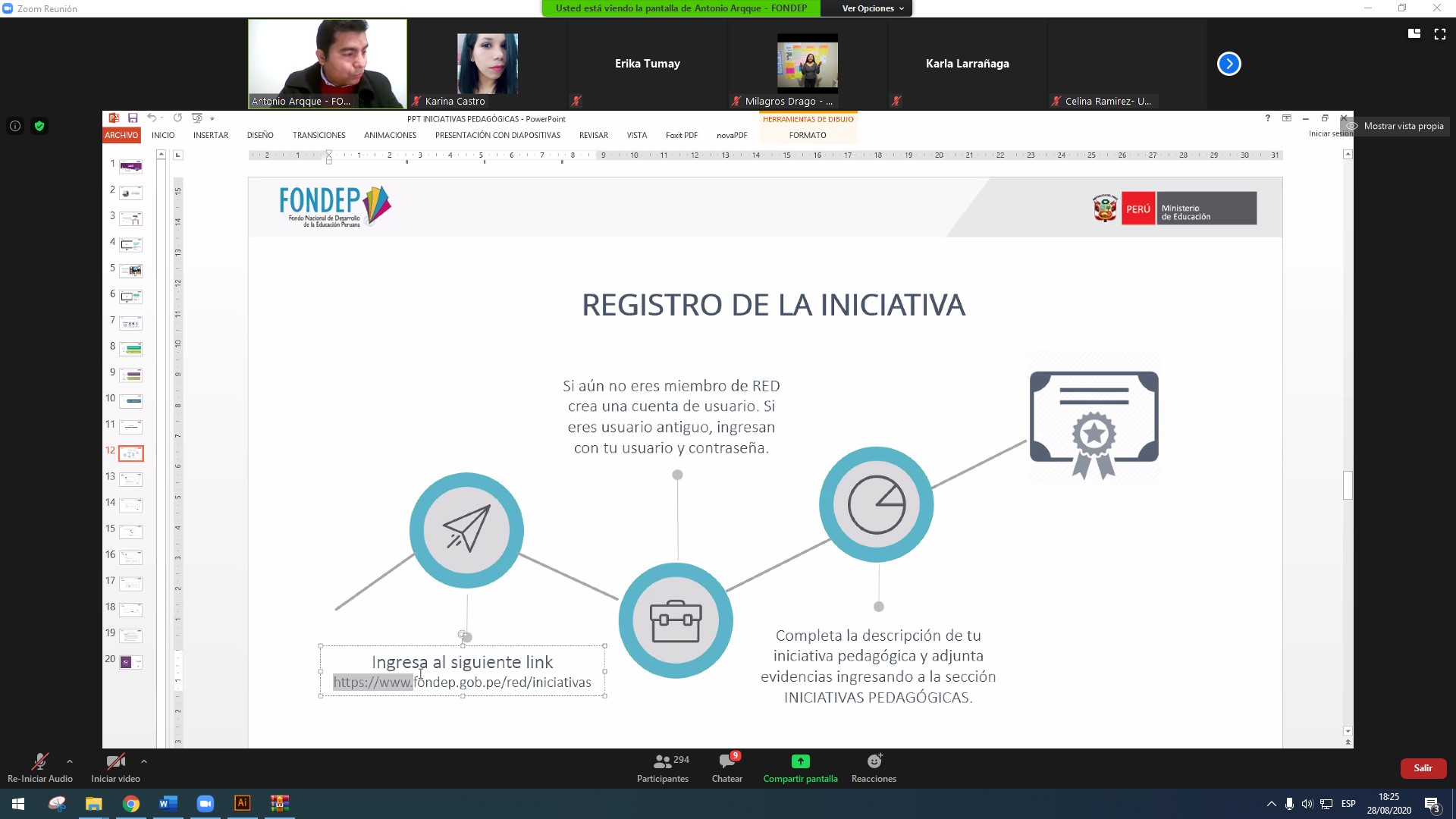Click the green encryption shield icon
The image size is (1456, 819).
(39, 126)
